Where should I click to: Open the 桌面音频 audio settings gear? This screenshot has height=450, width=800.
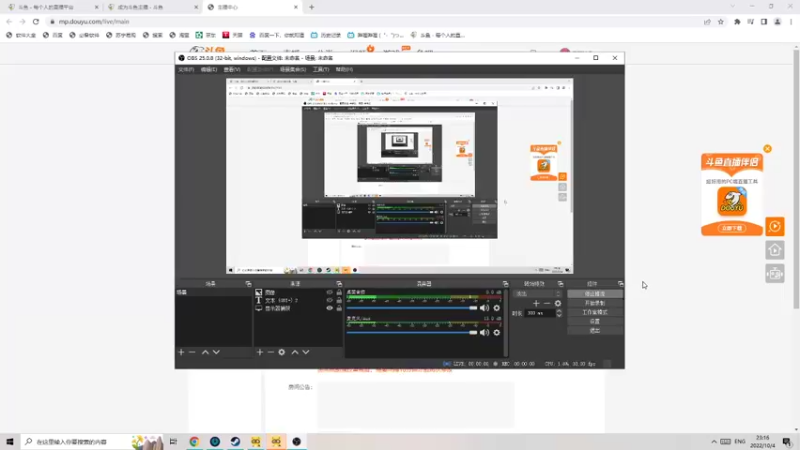[496, 308]
